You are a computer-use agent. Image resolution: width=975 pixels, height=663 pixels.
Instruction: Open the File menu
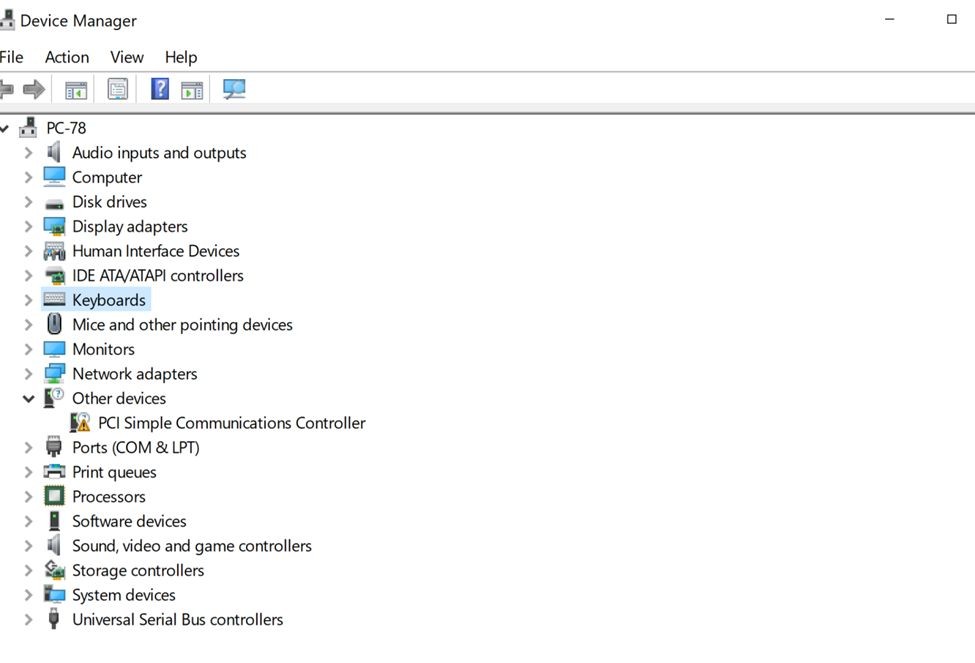coord(12,57)
